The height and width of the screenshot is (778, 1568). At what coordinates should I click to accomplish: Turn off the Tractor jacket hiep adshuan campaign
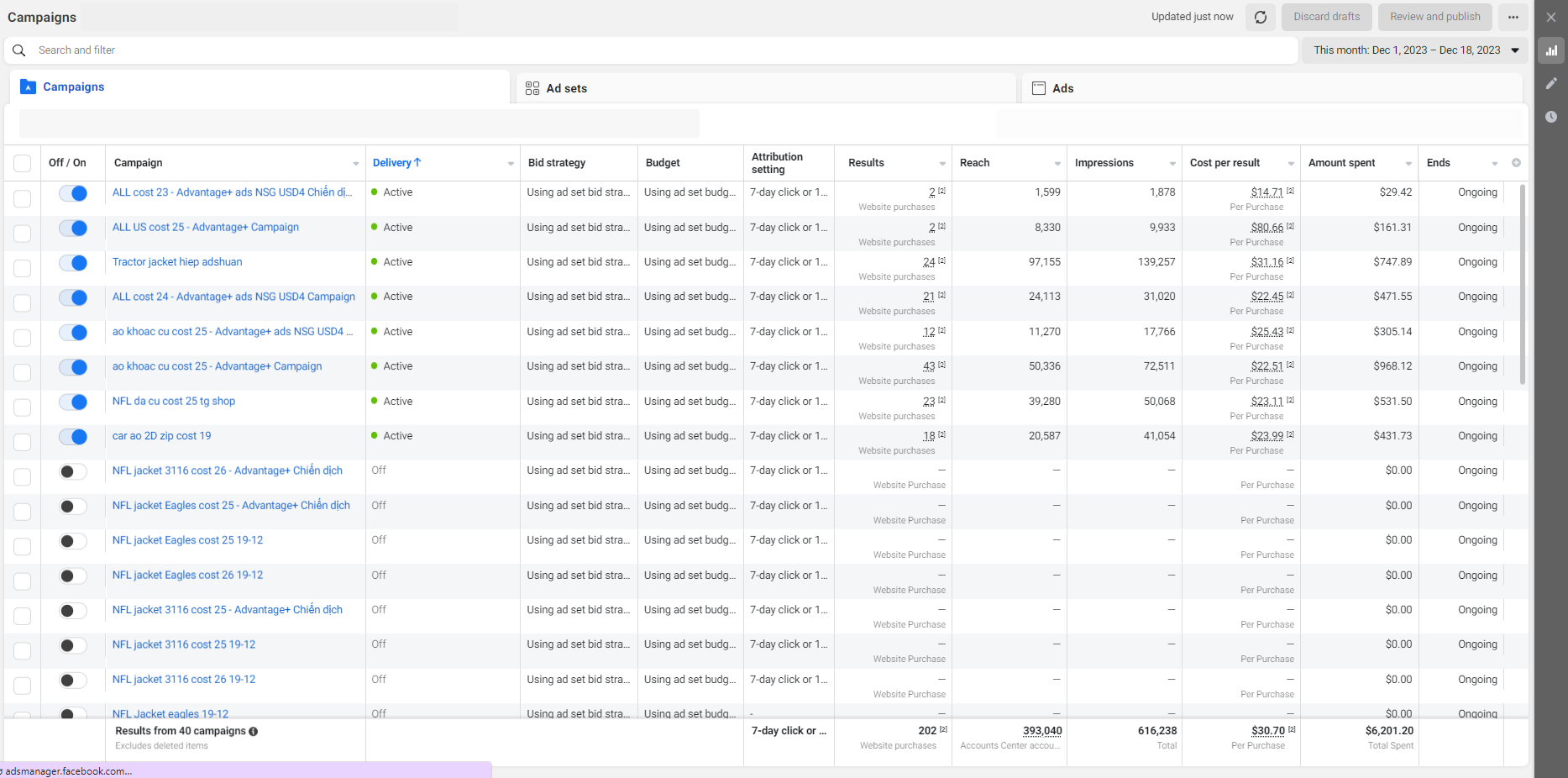click(x=73, y=263)
